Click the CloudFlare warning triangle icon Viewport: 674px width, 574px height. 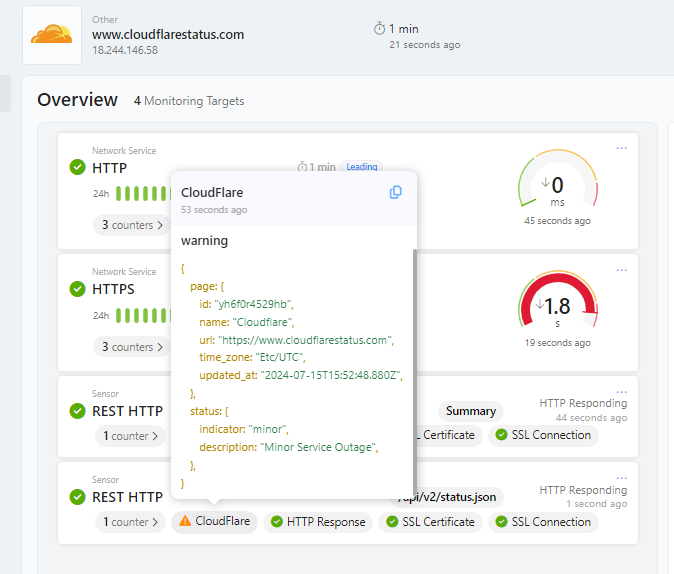[185, 521]
